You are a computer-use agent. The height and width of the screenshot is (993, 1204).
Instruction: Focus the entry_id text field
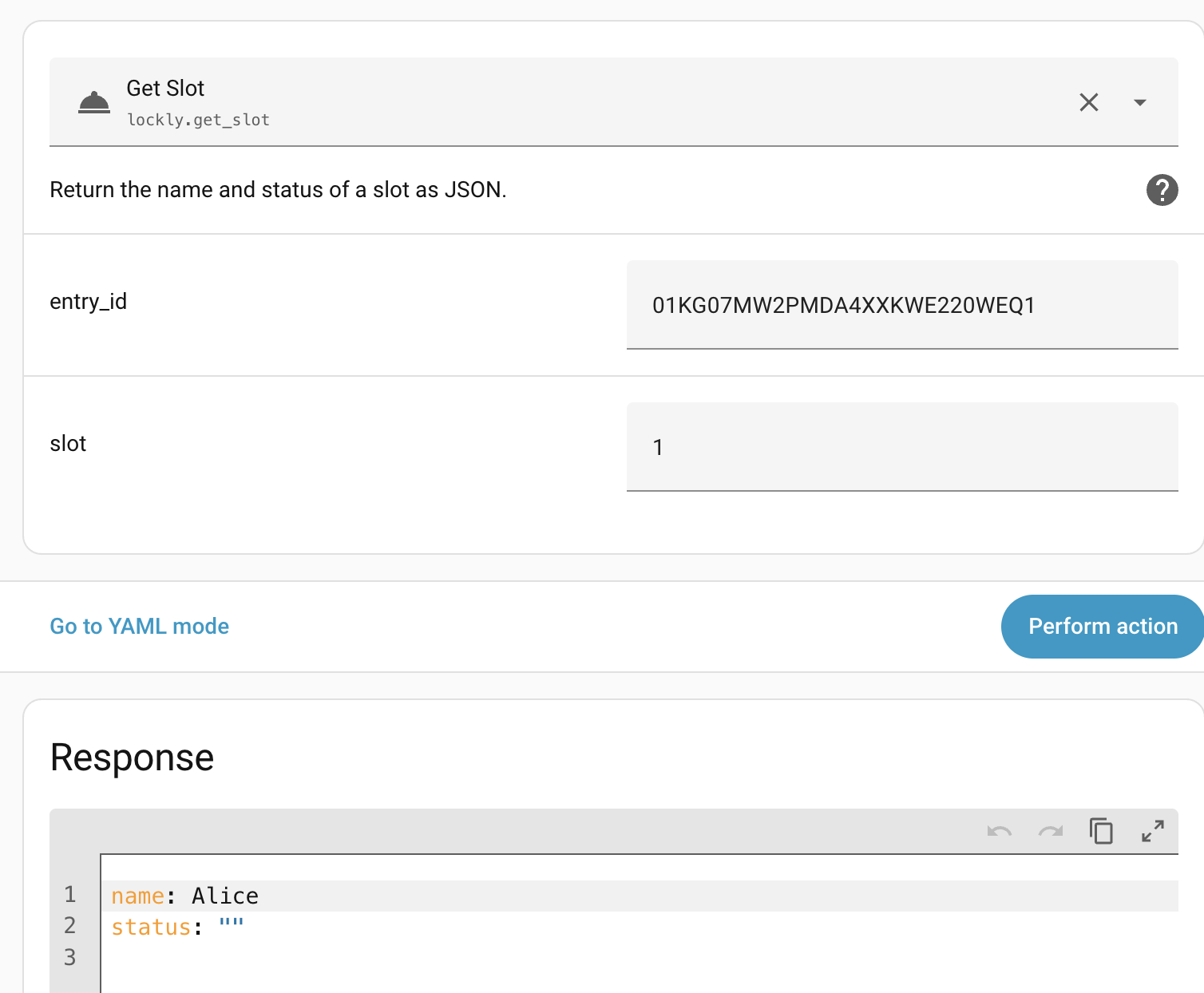(x=902, y=305)
